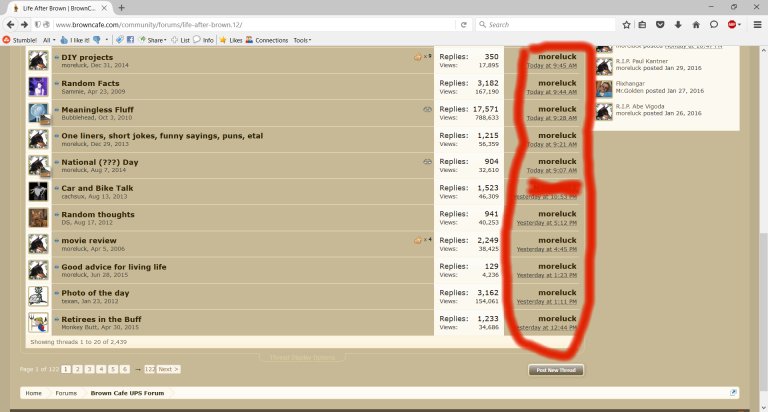Select the Life After Brown browser tab
The width and height of the screenshot is (768, 412).
(x=59, y=8)
